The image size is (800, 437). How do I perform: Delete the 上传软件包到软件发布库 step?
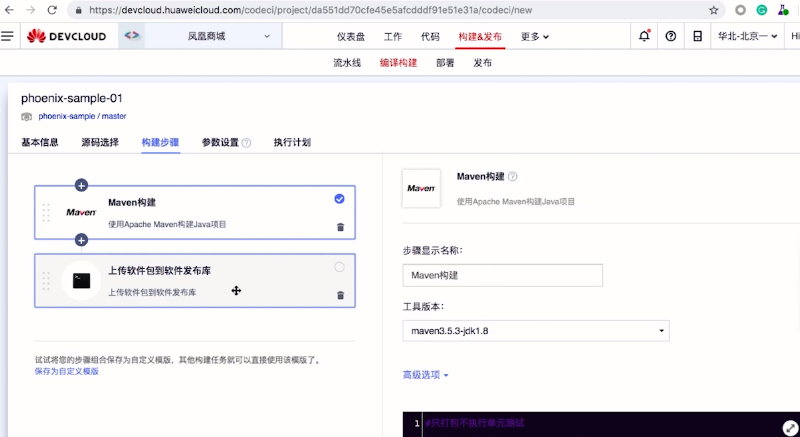(340, 295)
